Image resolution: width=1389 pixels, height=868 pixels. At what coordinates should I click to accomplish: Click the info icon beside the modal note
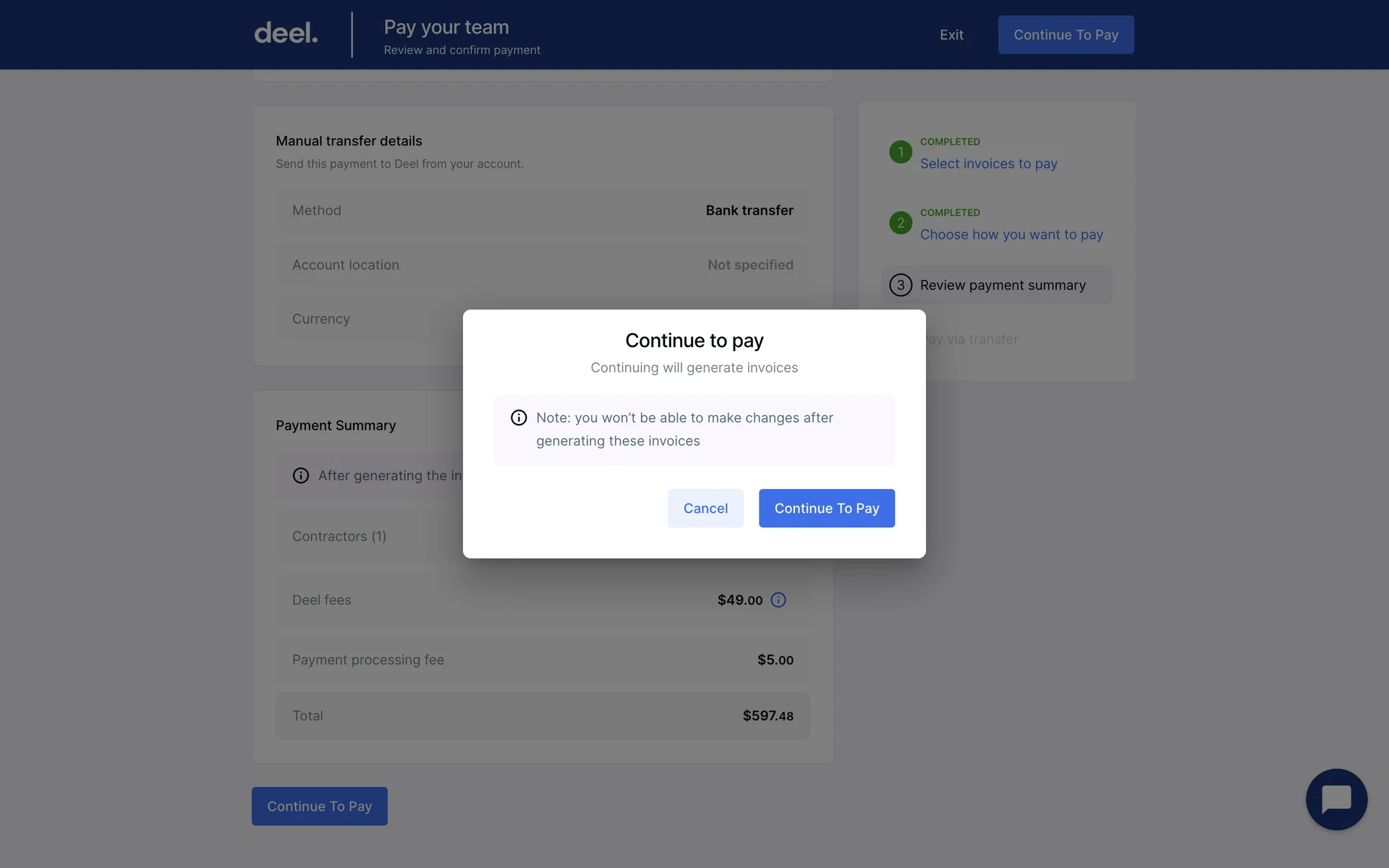[518, 417]
